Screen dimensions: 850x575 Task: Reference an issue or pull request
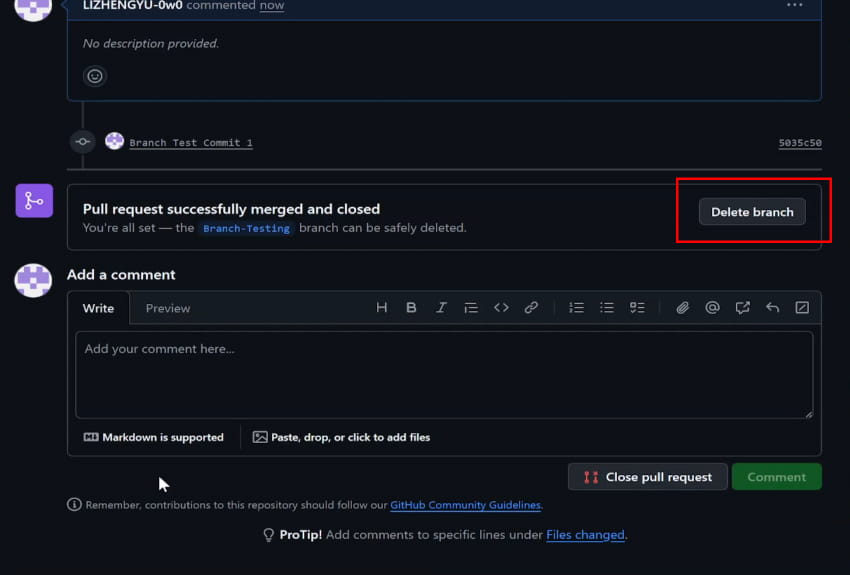743,308
